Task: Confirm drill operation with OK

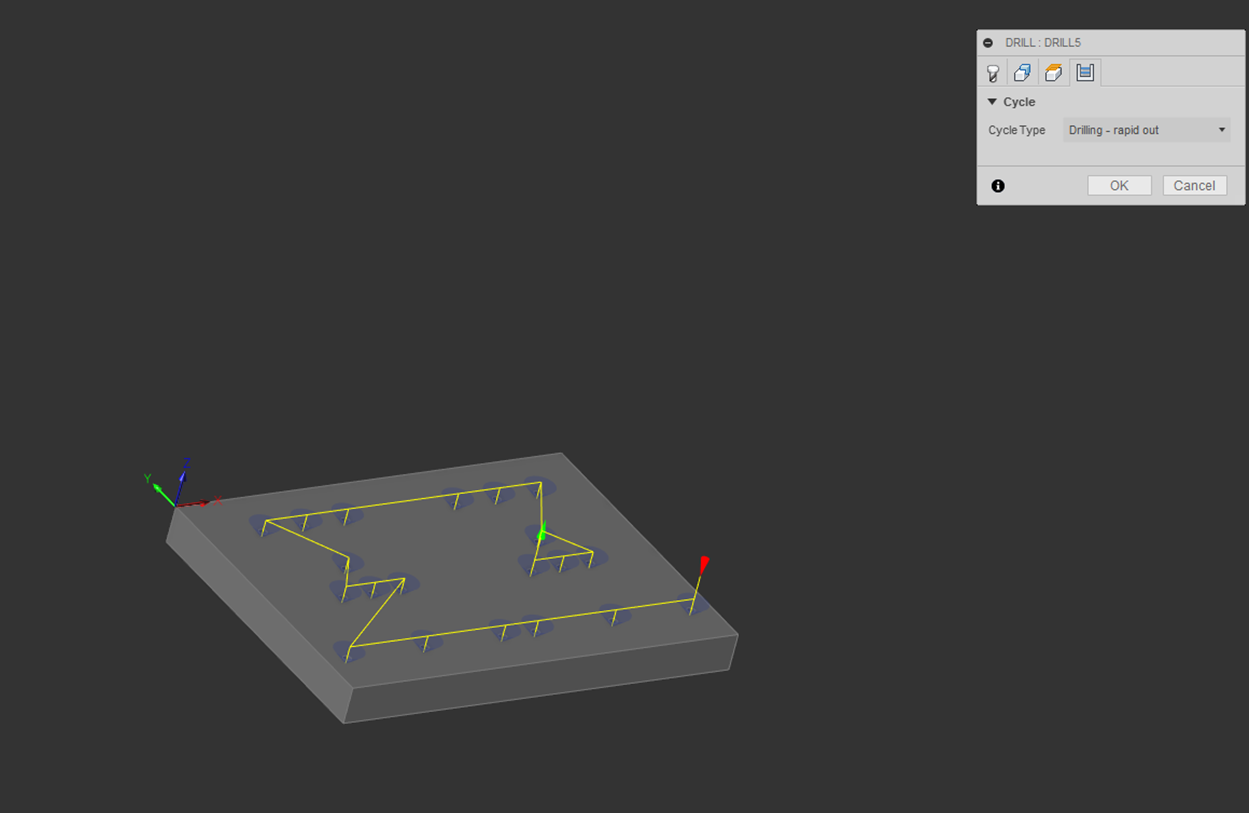Action: point(1119,186)
